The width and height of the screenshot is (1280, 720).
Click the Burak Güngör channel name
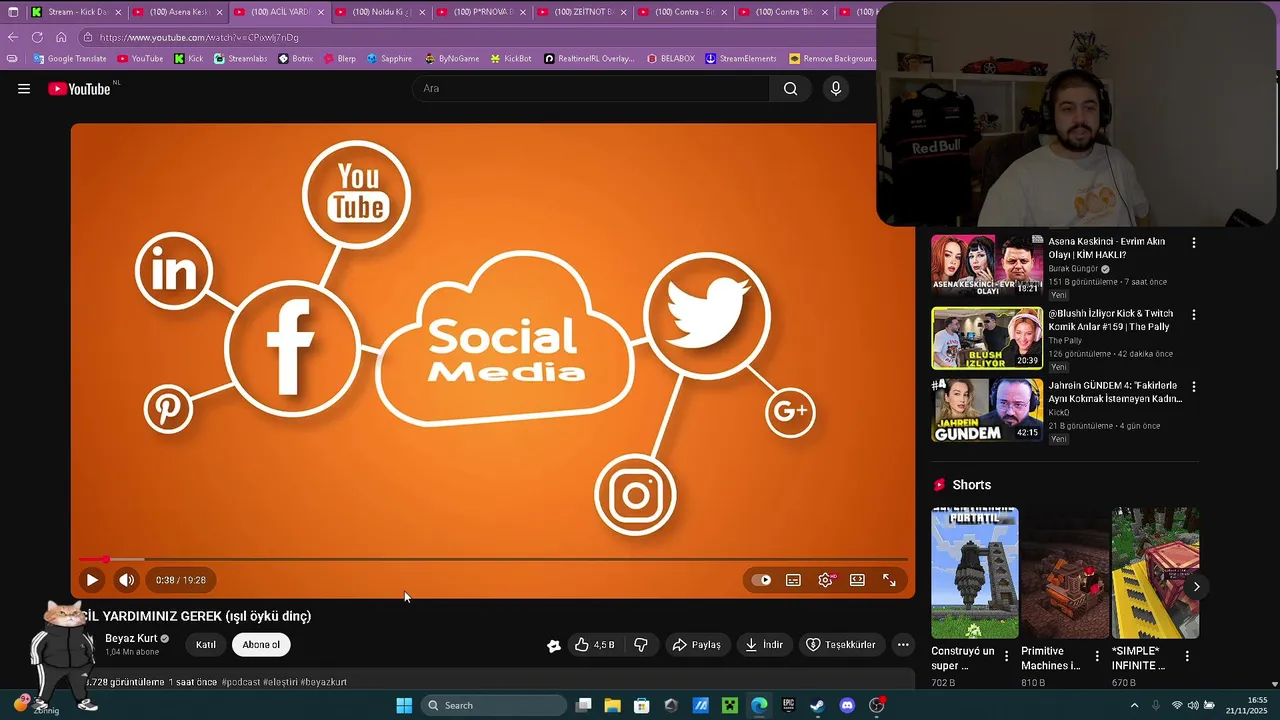[1073, 269]
